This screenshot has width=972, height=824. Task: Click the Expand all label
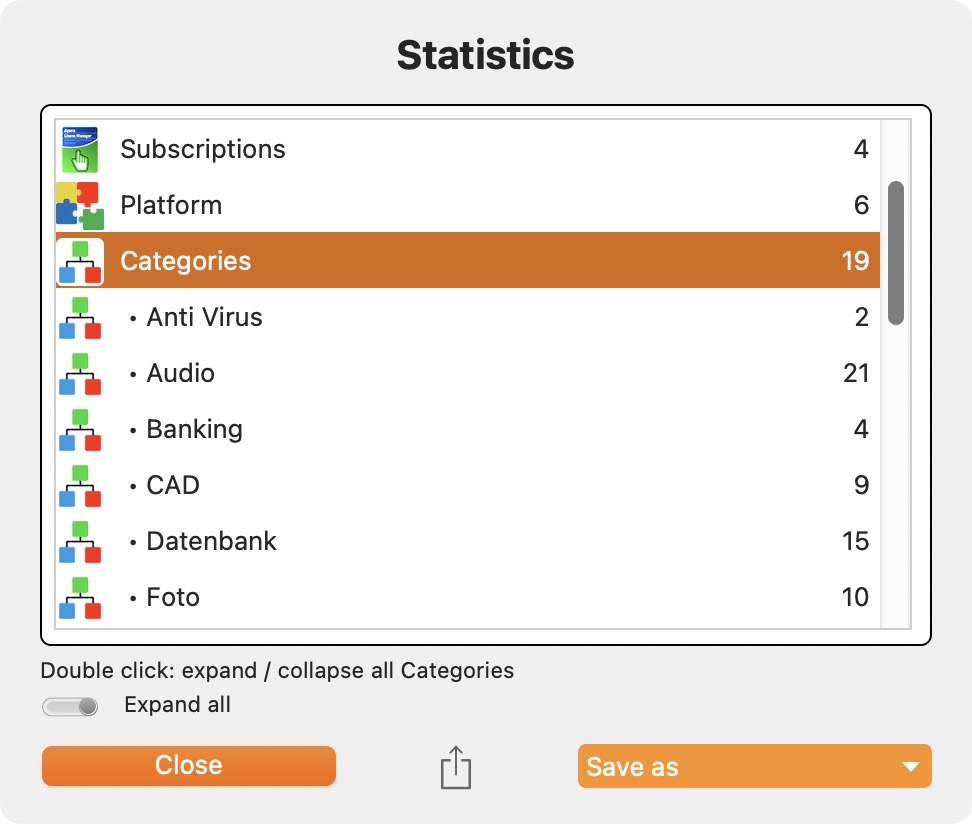(x=177, y=705)
